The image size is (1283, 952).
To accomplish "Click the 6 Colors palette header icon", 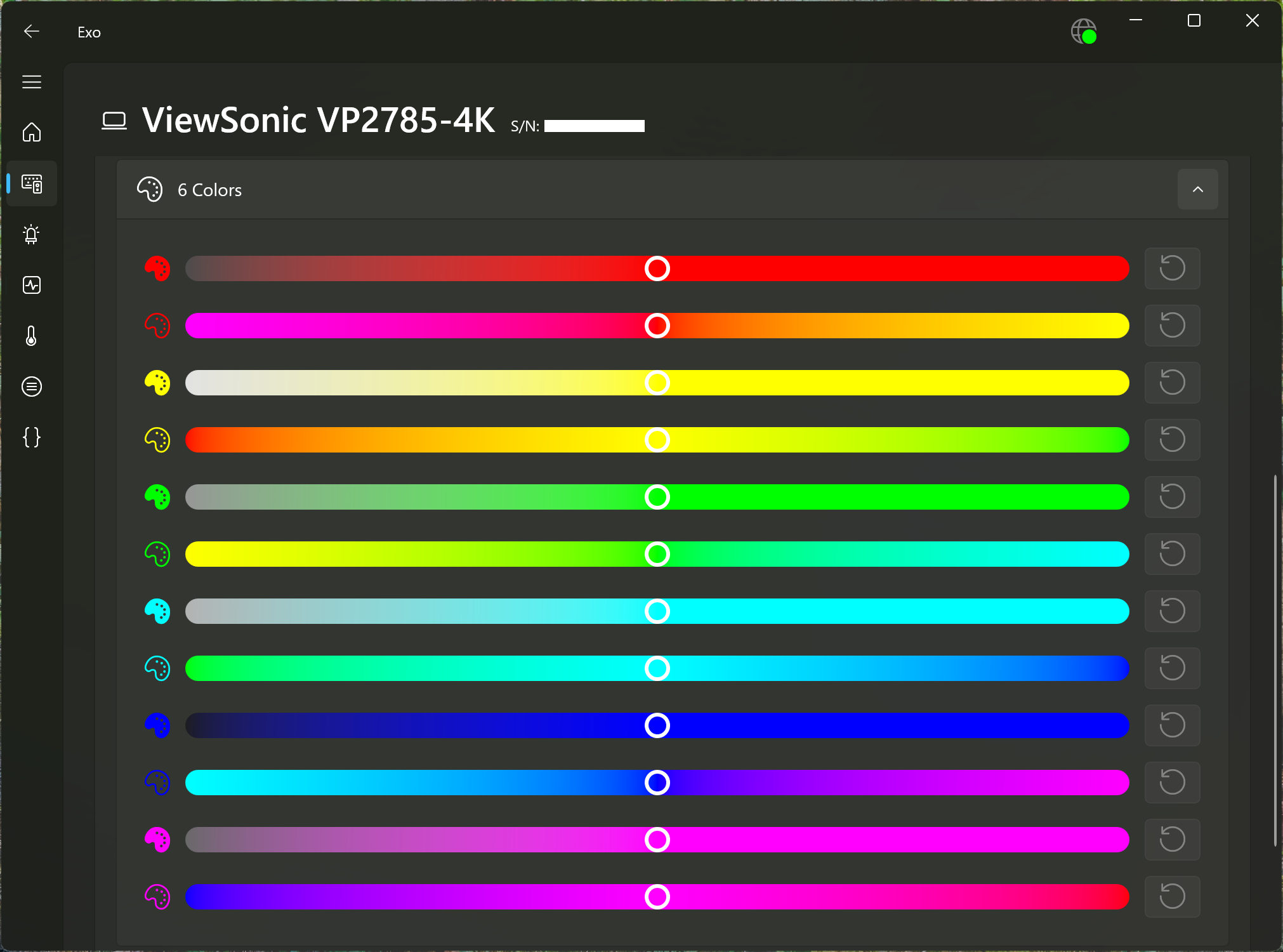I will coord(150,189).
